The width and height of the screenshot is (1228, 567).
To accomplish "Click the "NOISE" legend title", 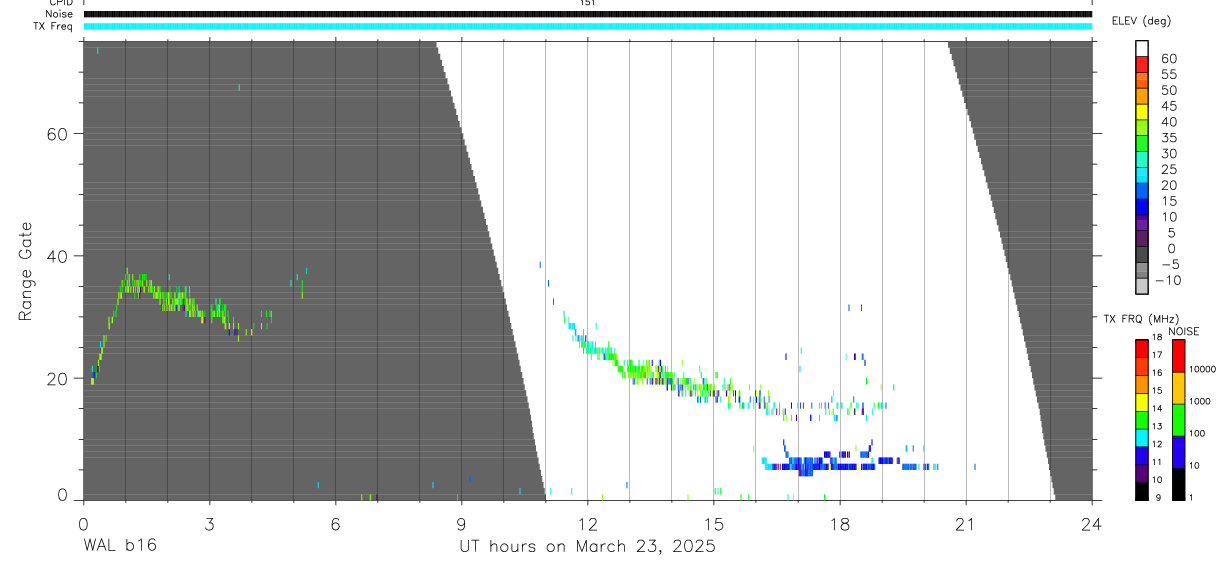I will click(1183, 331).
